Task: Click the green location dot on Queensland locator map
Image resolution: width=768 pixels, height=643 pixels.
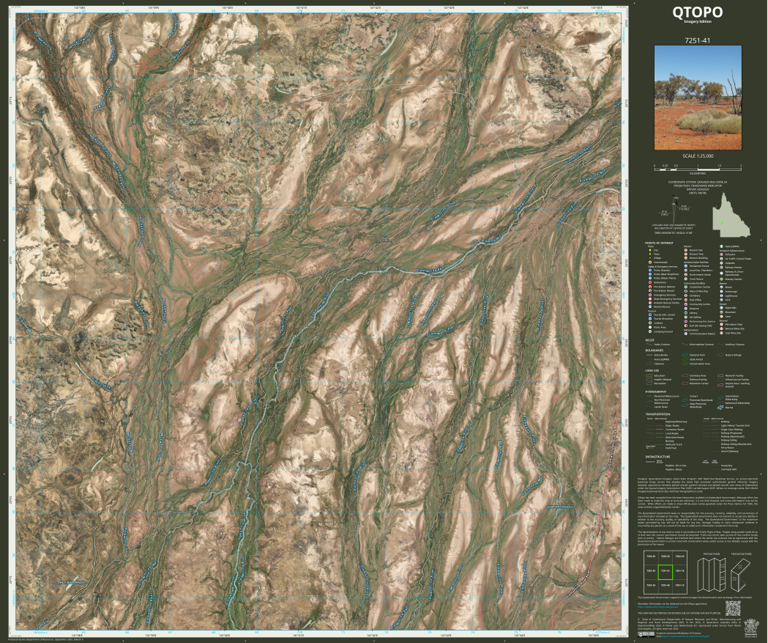Action: [x=722, y=223]
